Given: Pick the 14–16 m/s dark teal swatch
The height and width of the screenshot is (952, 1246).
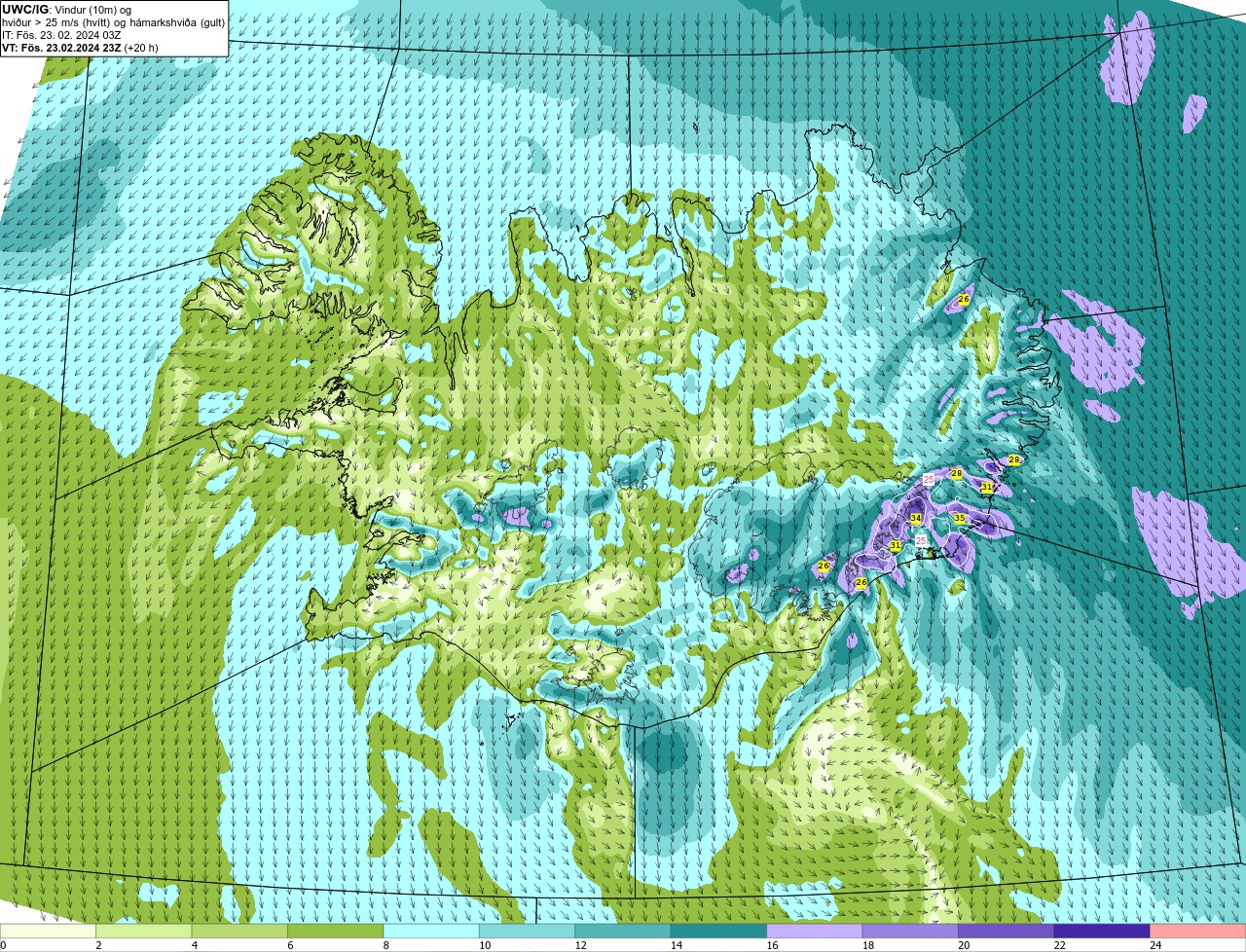Looking at the screenshot, I should pos(719,932).
